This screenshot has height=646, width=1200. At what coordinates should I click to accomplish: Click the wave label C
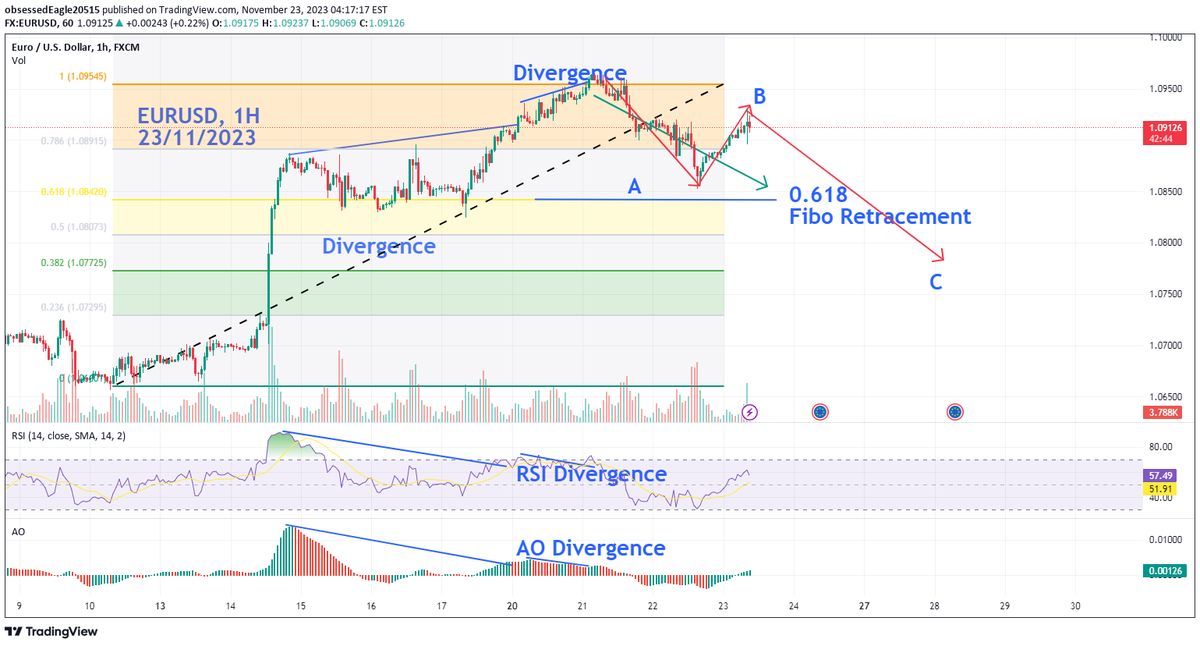point(935,283)
